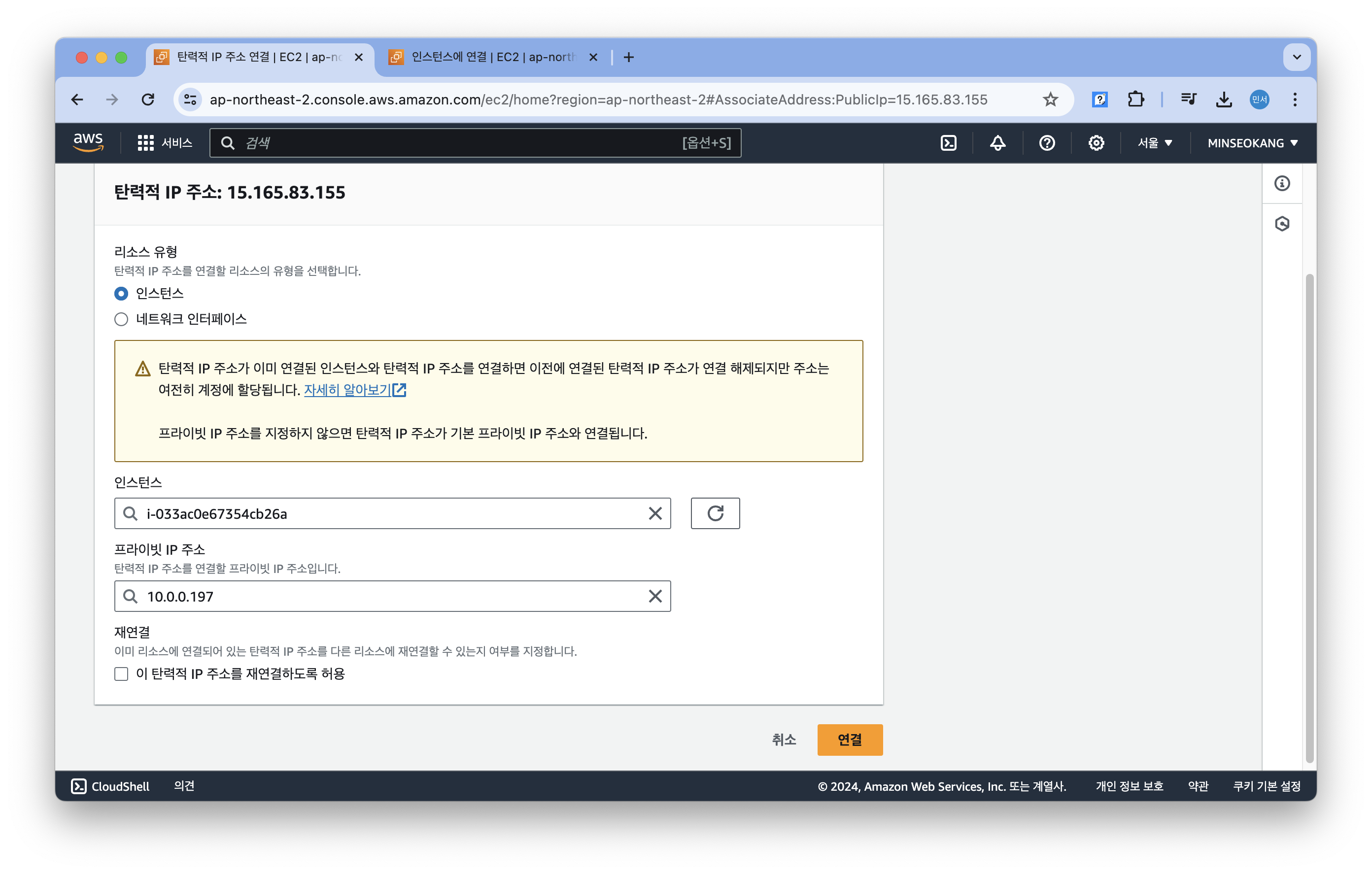Open a new browser tab
This screenshot has width=1372, height=874.
[628, 57]
